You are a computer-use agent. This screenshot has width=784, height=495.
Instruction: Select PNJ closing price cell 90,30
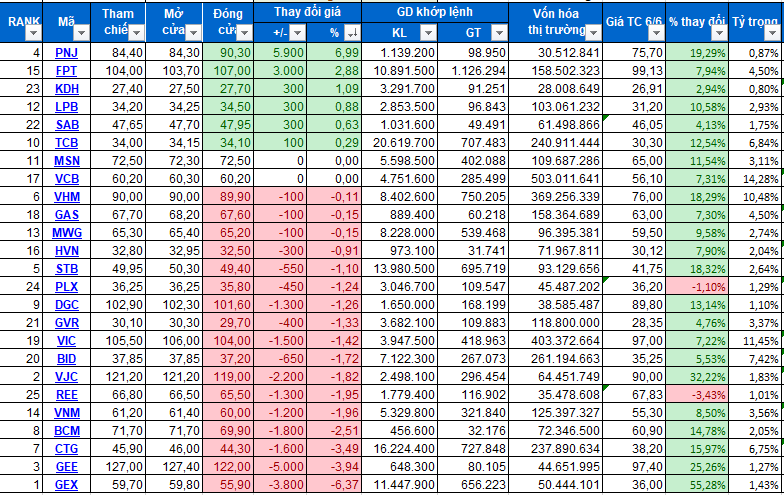pos(228,52)
